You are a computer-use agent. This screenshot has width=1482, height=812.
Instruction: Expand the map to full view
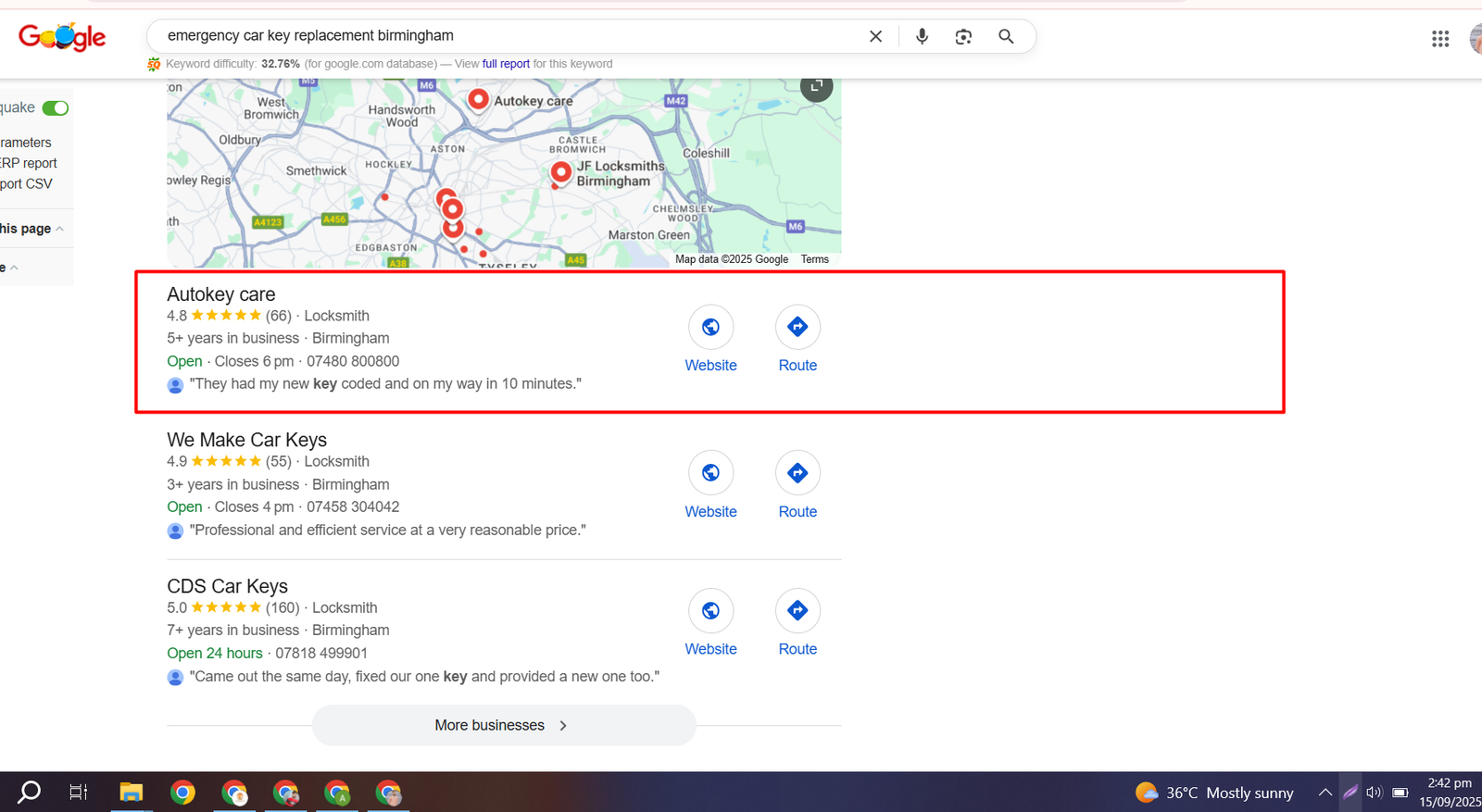point(816,86)
